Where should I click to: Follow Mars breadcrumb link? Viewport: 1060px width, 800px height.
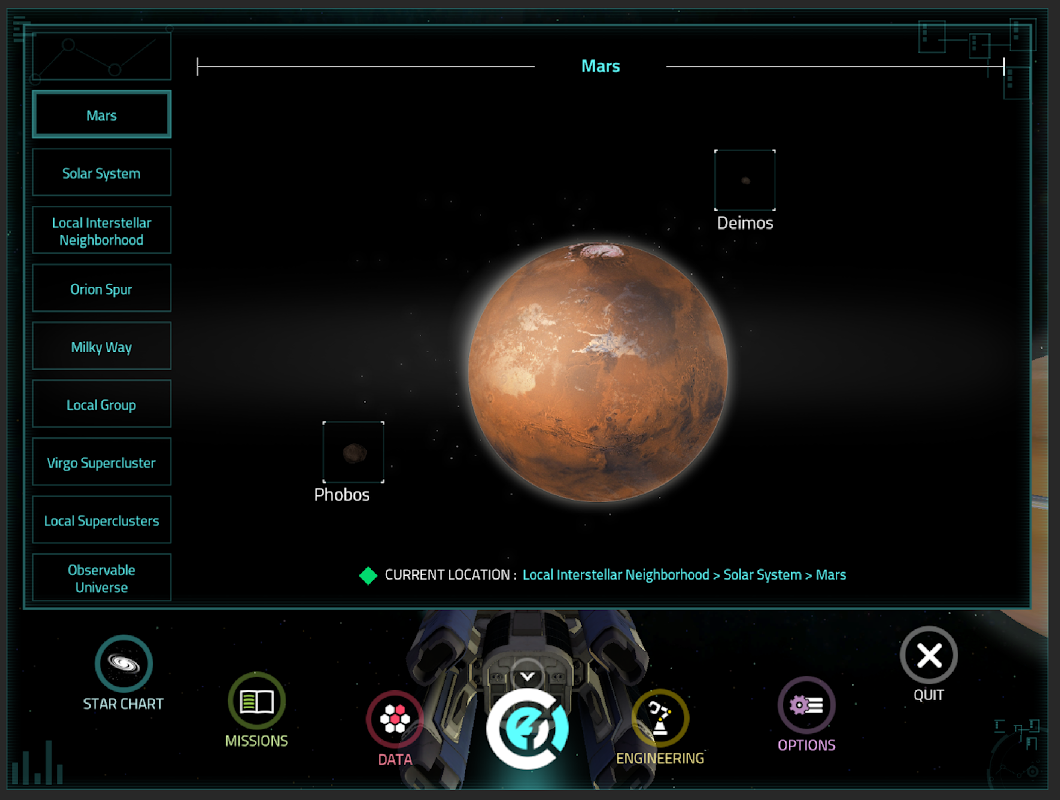(x=831, y=575)
